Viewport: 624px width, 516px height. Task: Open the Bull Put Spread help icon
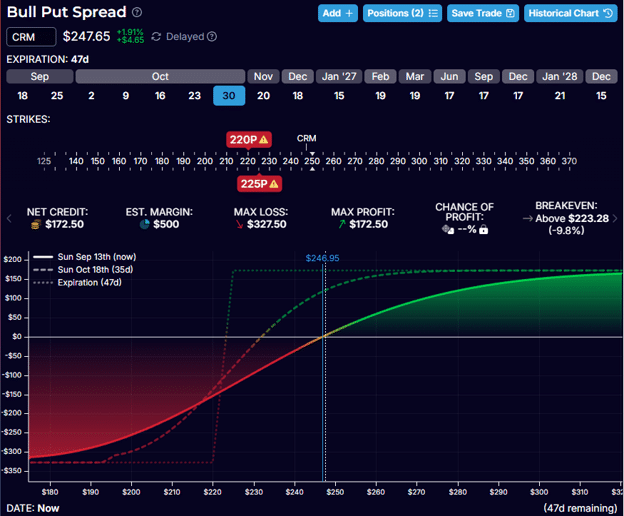coord(137,12)
